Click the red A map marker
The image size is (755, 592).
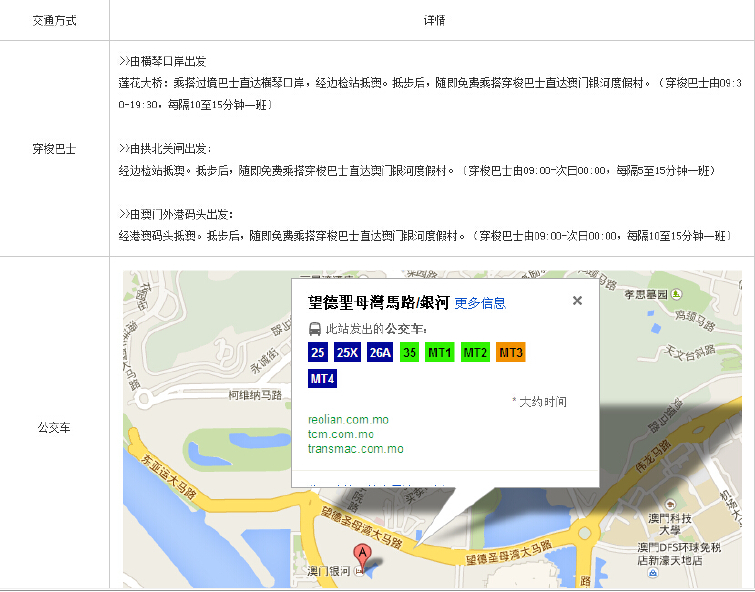[x=361, y=555]
